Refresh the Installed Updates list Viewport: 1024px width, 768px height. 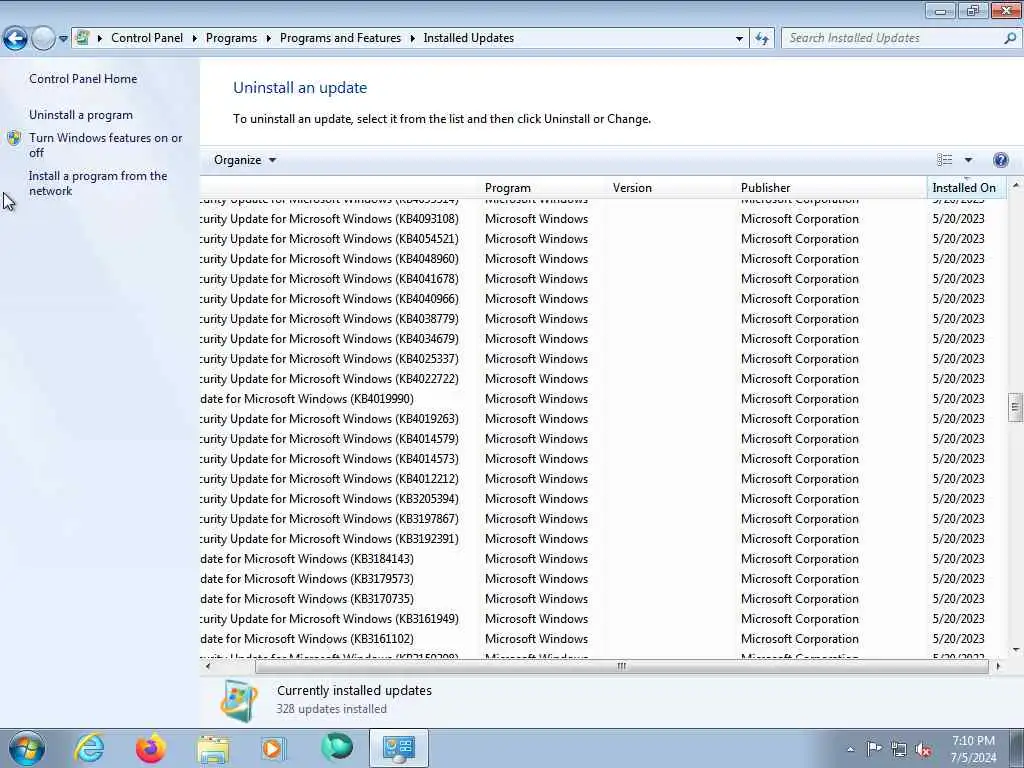pos(761,39)
